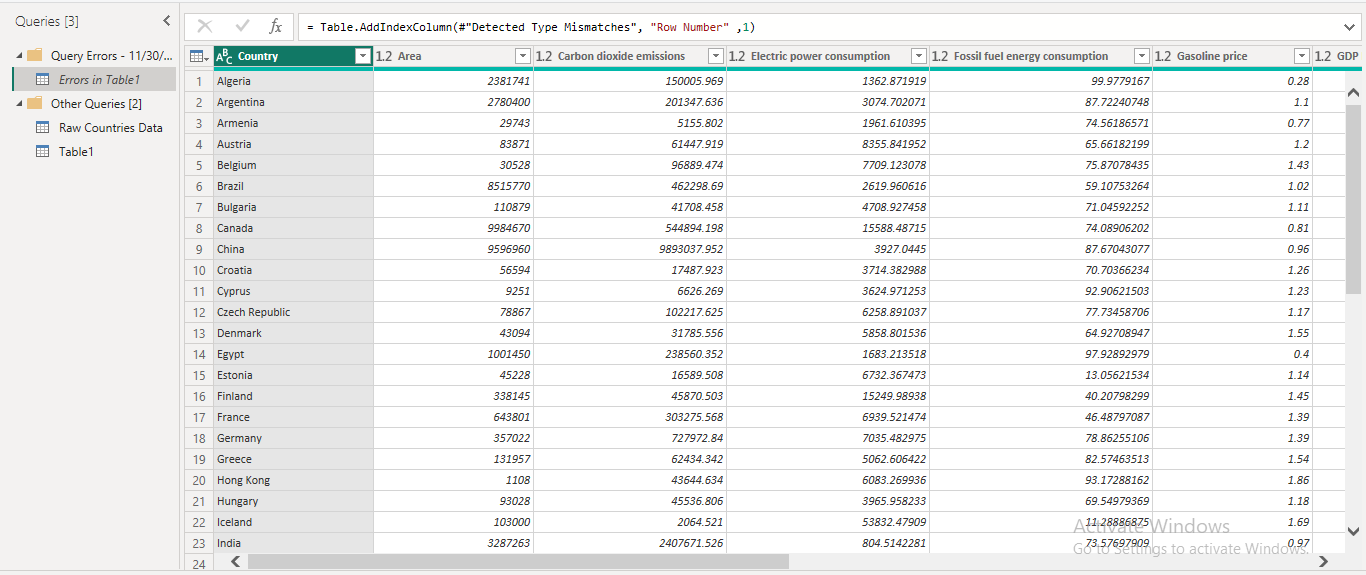Collapse the Other Queries folder group
The height and width of the screenshot is (575, 1366).
click(19, 104)
